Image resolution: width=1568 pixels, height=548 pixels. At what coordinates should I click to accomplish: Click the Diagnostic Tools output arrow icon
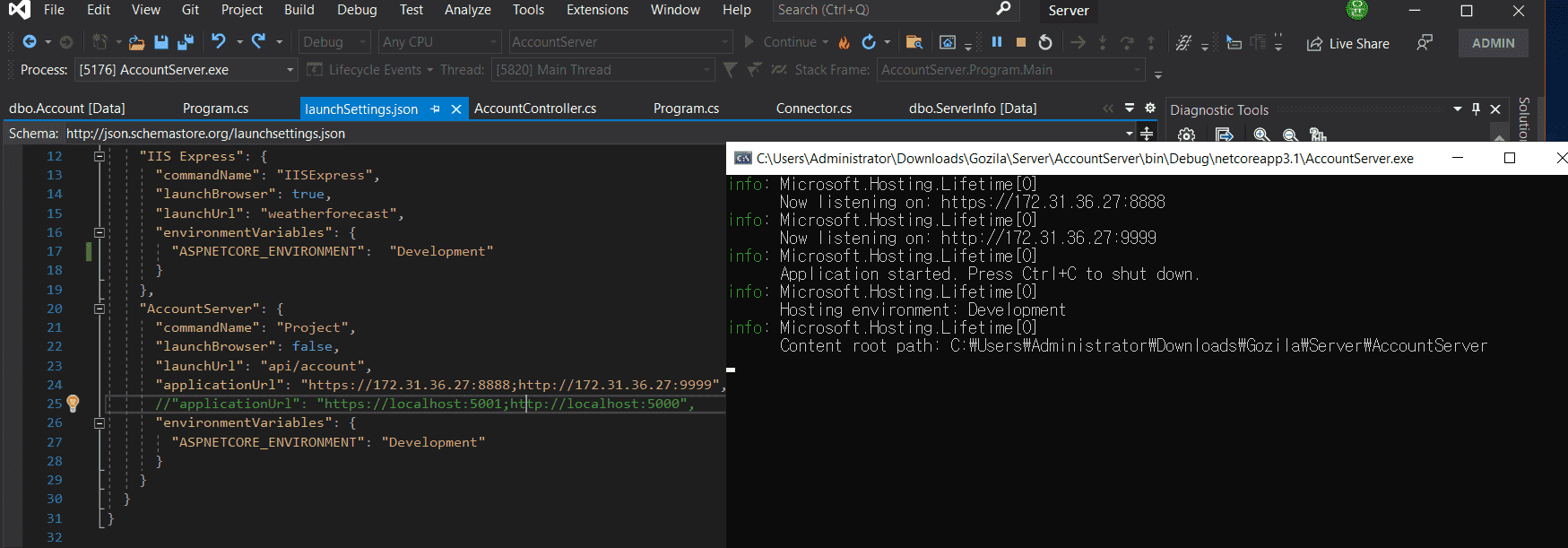[x=1224, y=135]
